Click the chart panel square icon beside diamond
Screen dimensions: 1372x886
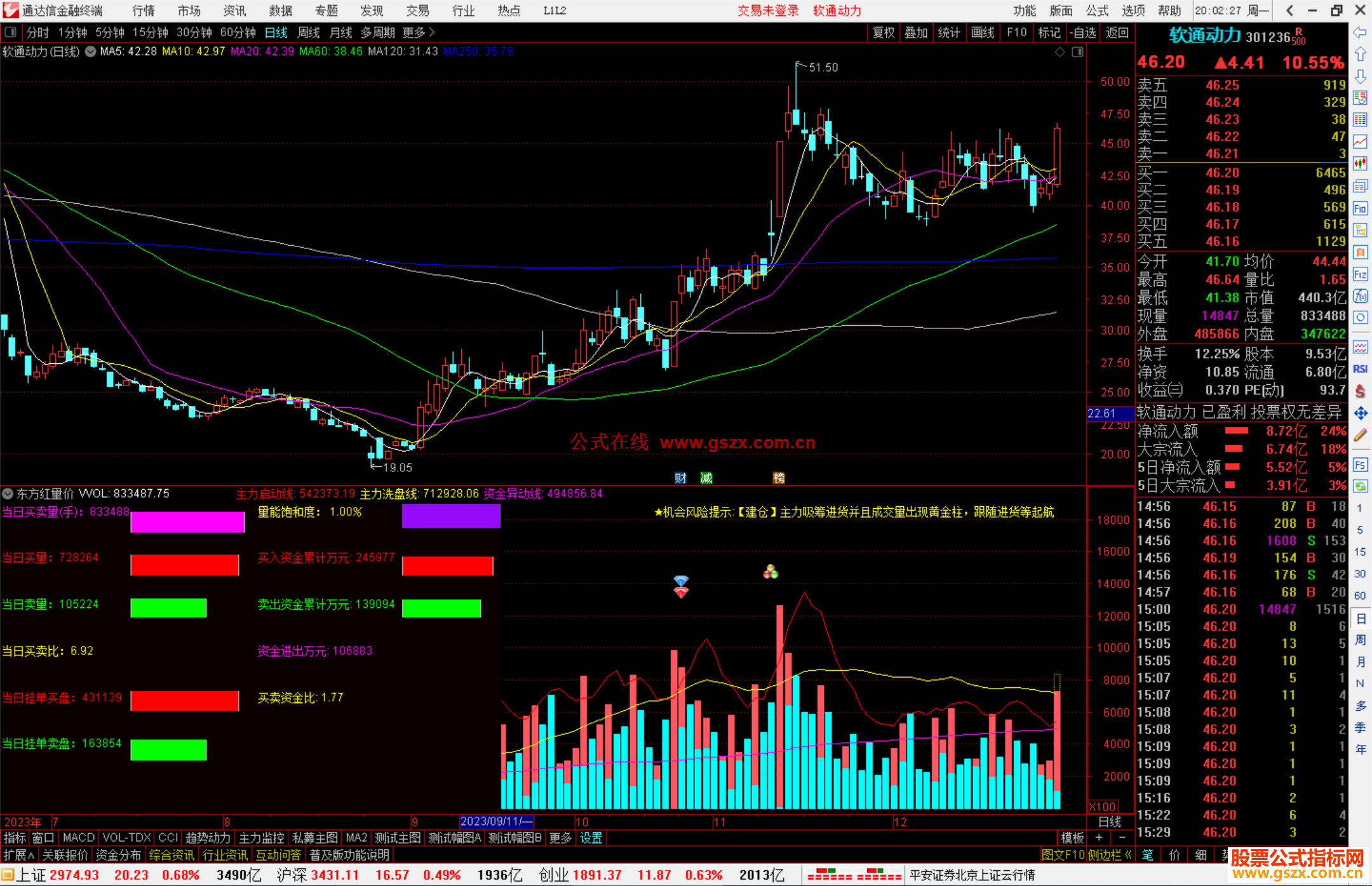tap(1077, 52)
